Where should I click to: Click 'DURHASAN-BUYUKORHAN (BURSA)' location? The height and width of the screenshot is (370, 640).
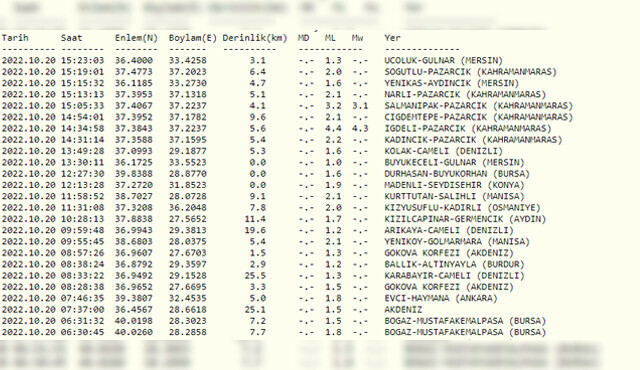tap(457, 174)
